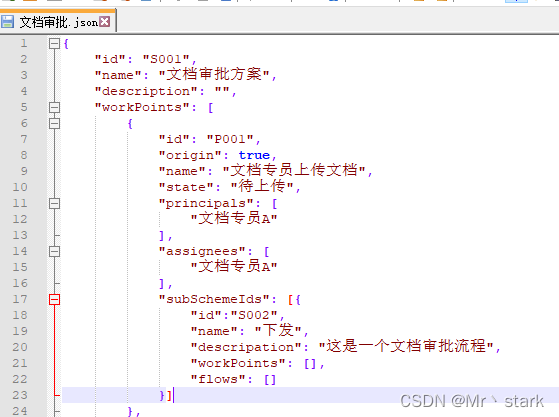Select the 文档审批.json document tab

pyautogui.click(x=58, y=22)
